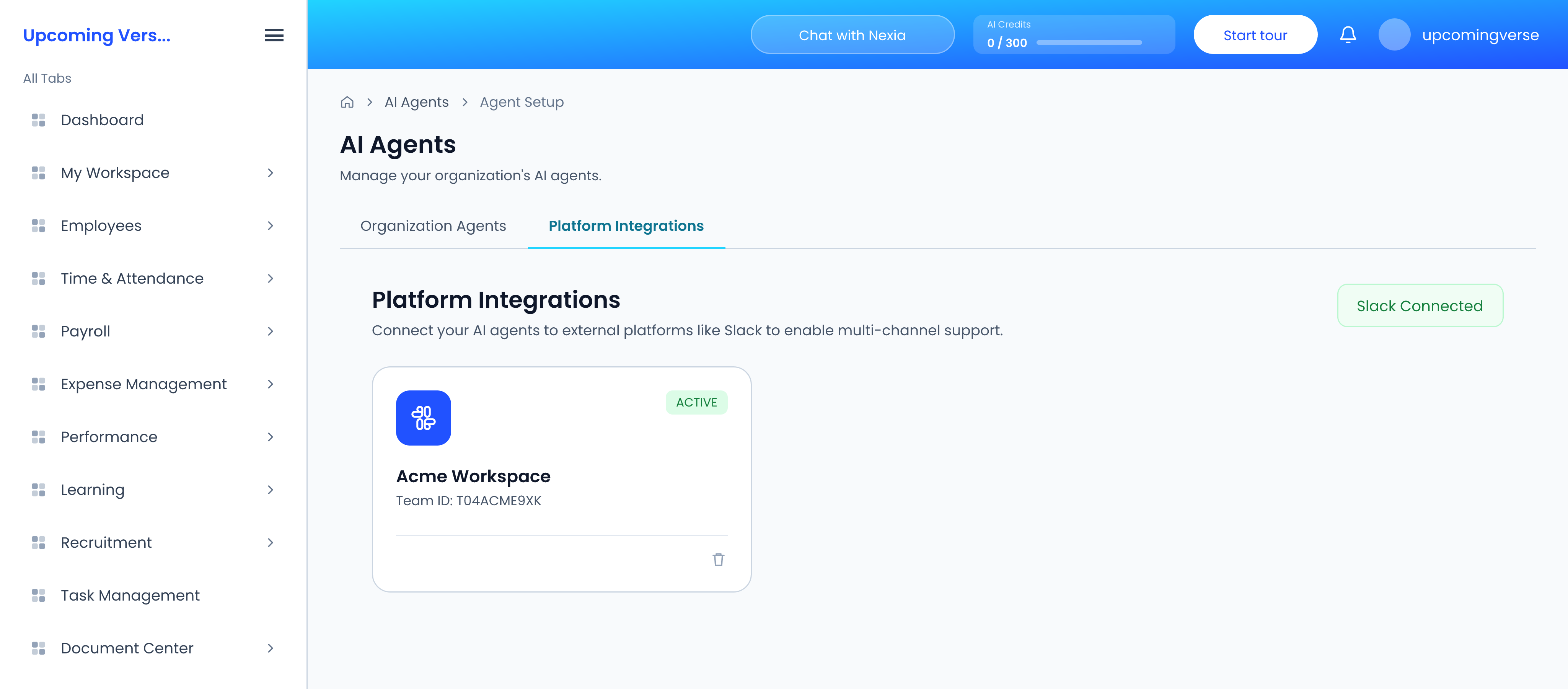
Task: Click the Agent Setup breadcrumb text
Action: coord(522,102)
